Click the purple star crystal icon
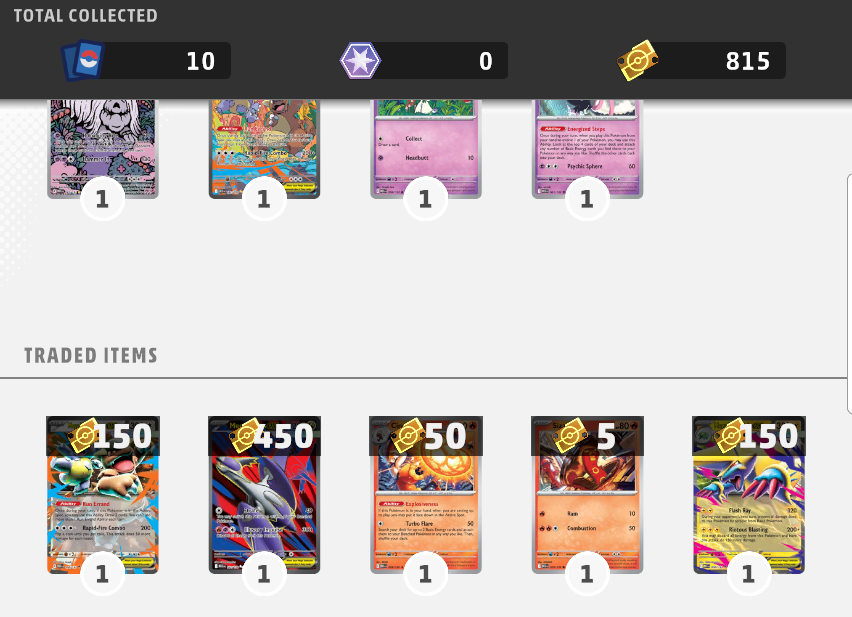Image resolution: width=852 pixels, height=617 pixels. point(360,61)
